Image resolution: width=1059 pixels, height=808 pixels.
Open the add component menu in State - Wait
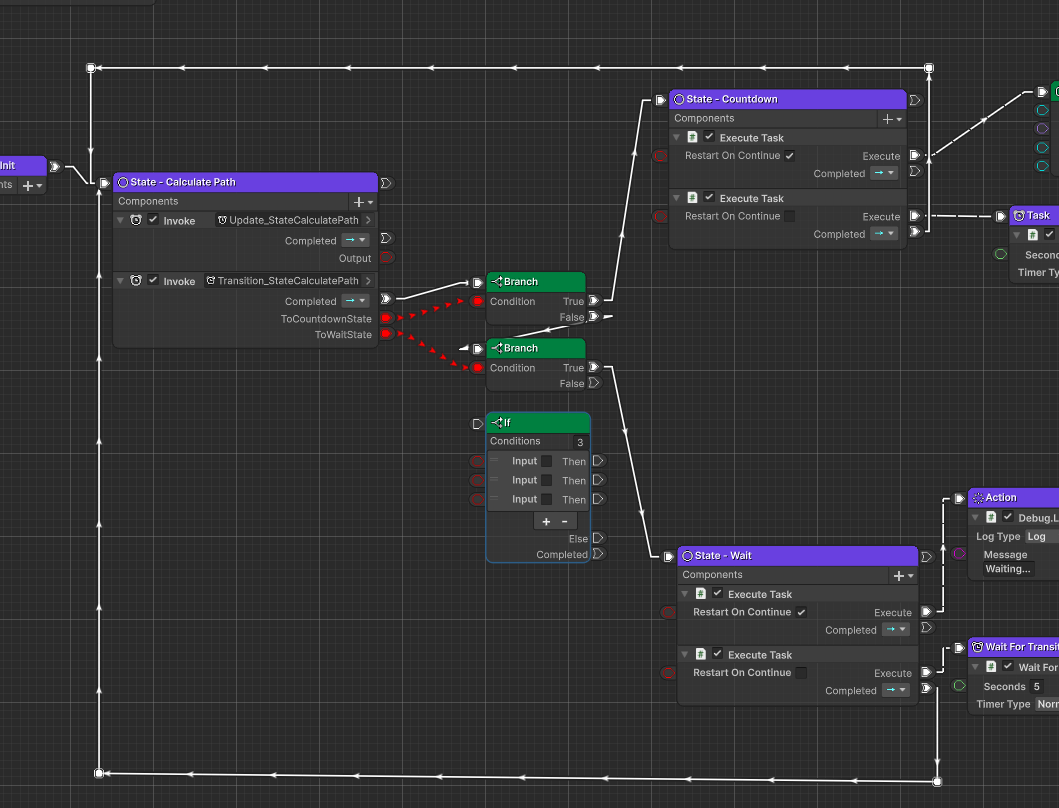tap(902, 576)
